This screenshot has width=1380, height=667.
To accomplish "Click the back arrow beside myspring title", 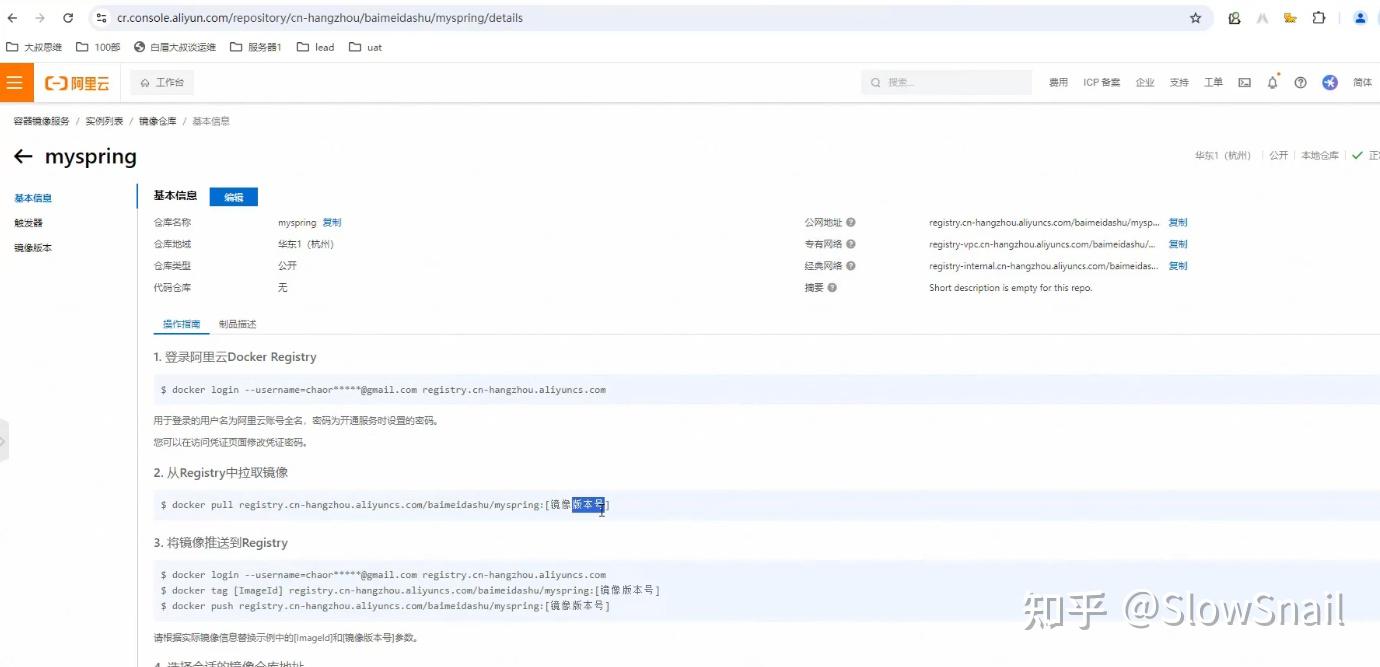I will pos(23,156).
